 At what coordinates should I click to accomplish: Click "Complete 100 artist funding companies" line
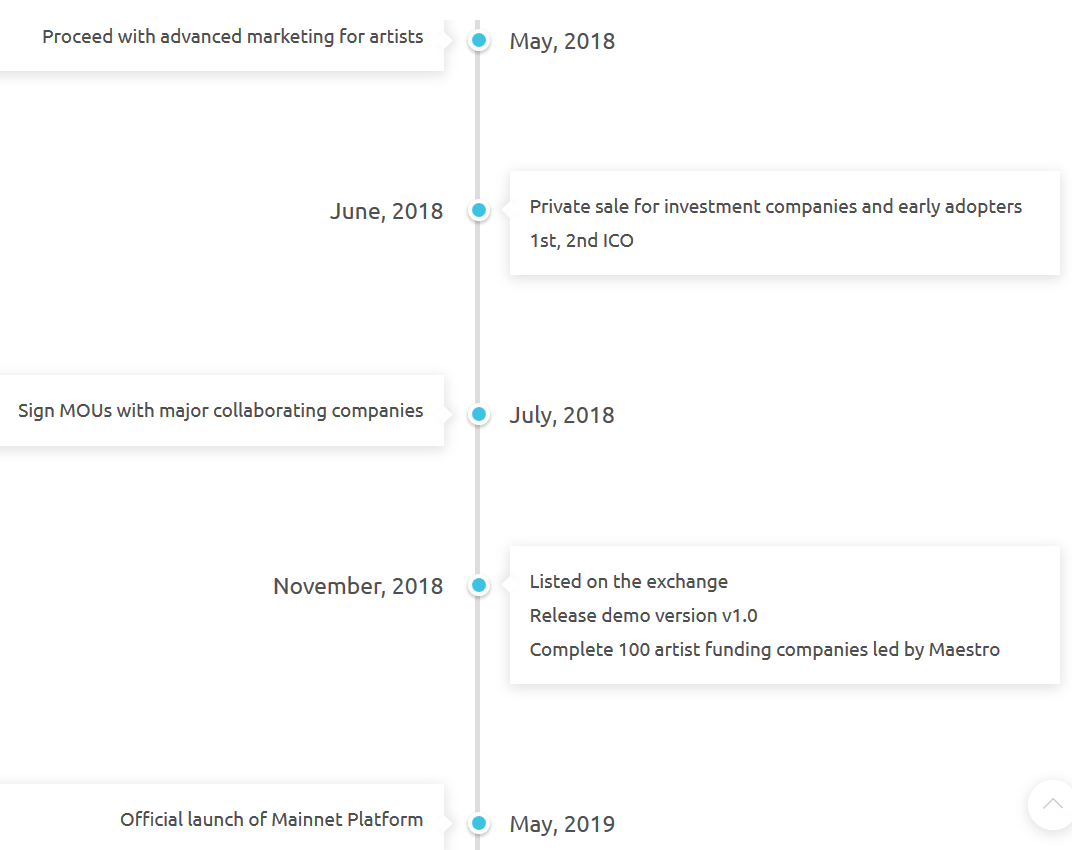(764, 650)
